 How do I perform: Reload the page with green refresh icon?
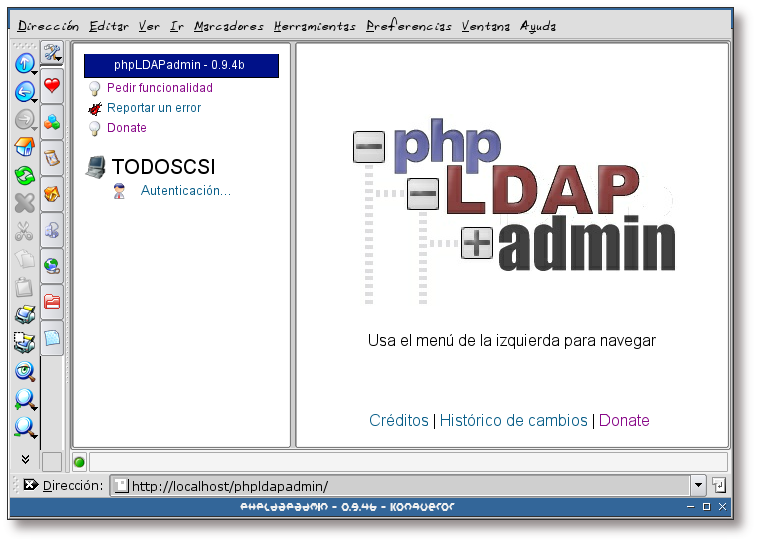pos(24,176)
